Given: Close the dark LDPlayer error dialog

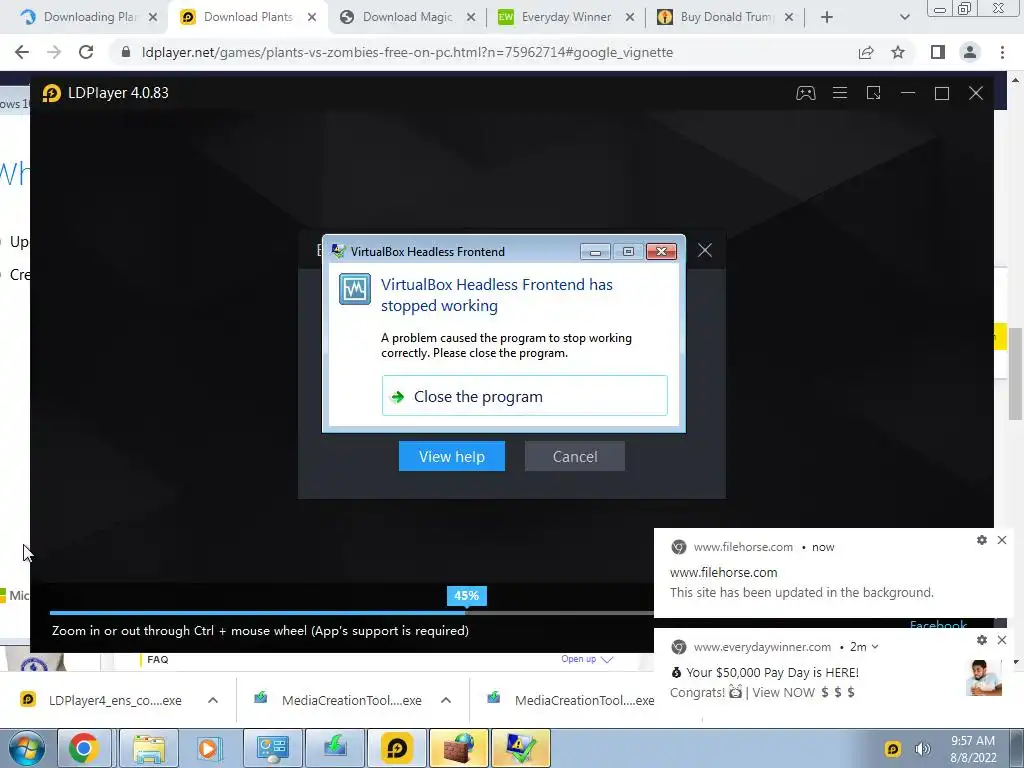Looking at the screenshot, I should pos(705,250).
